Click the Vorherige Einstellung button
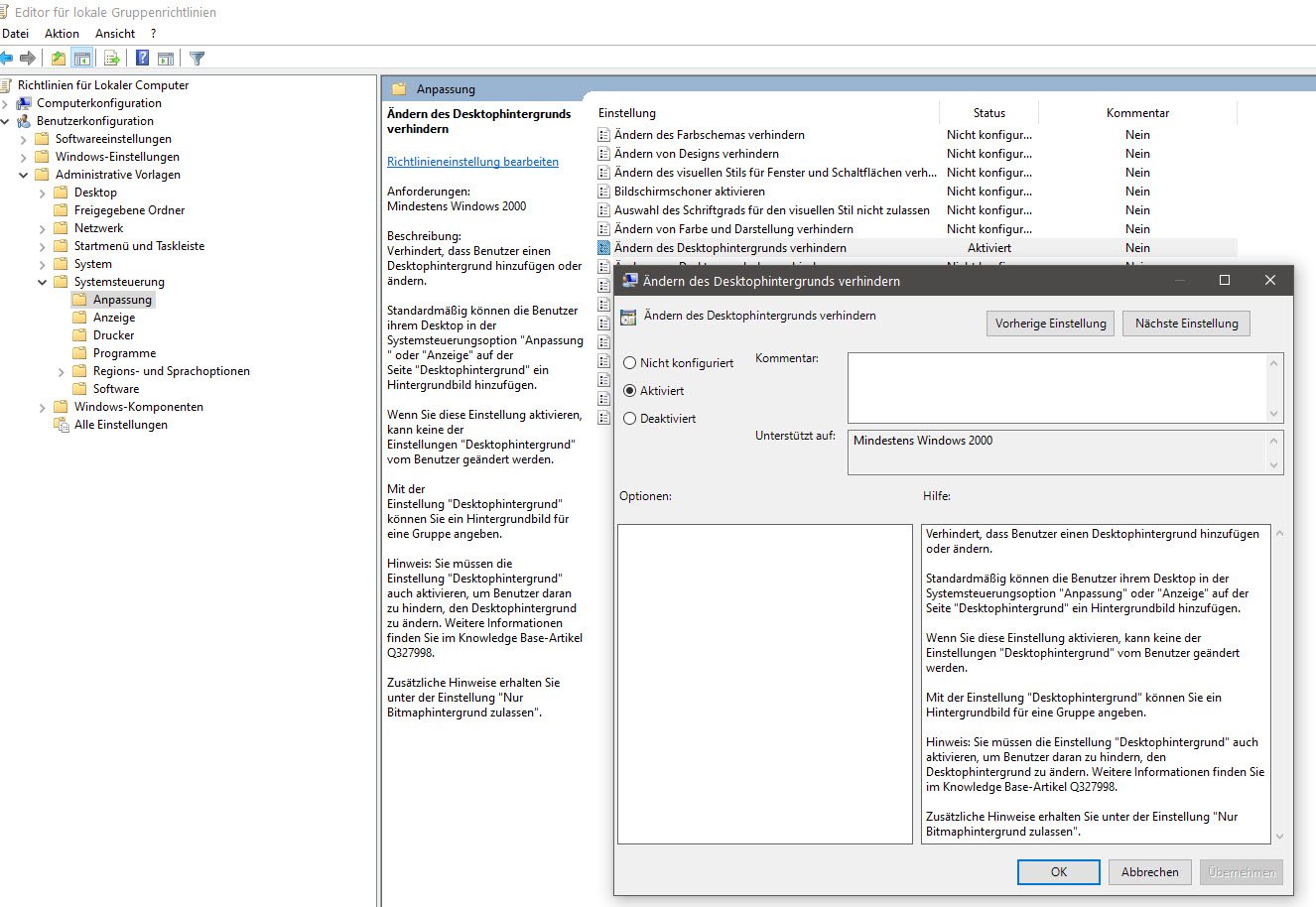The height and width of the screenshot is (907, 1316). 1051,324
